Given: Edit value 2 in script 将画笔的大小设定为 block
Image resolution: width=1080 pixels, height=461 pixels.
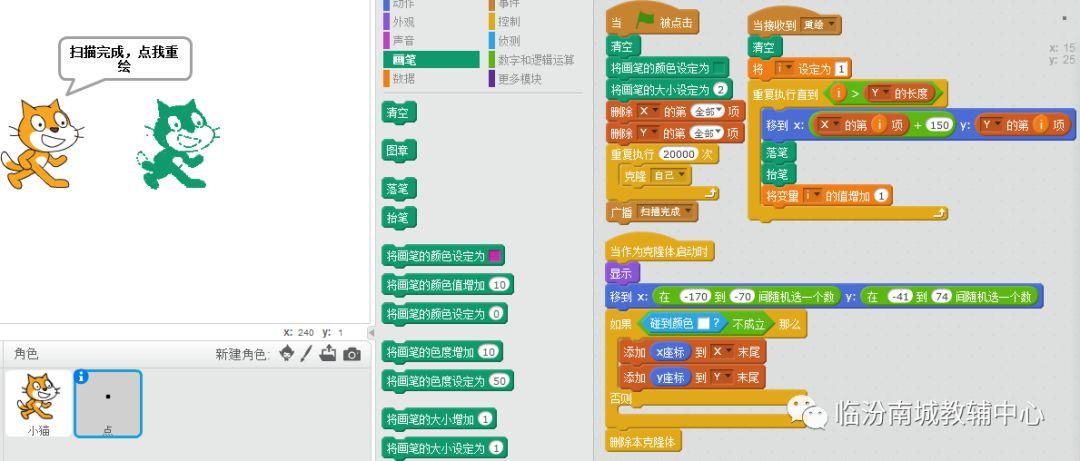Looking at the screenshot, I should [720, 90].
